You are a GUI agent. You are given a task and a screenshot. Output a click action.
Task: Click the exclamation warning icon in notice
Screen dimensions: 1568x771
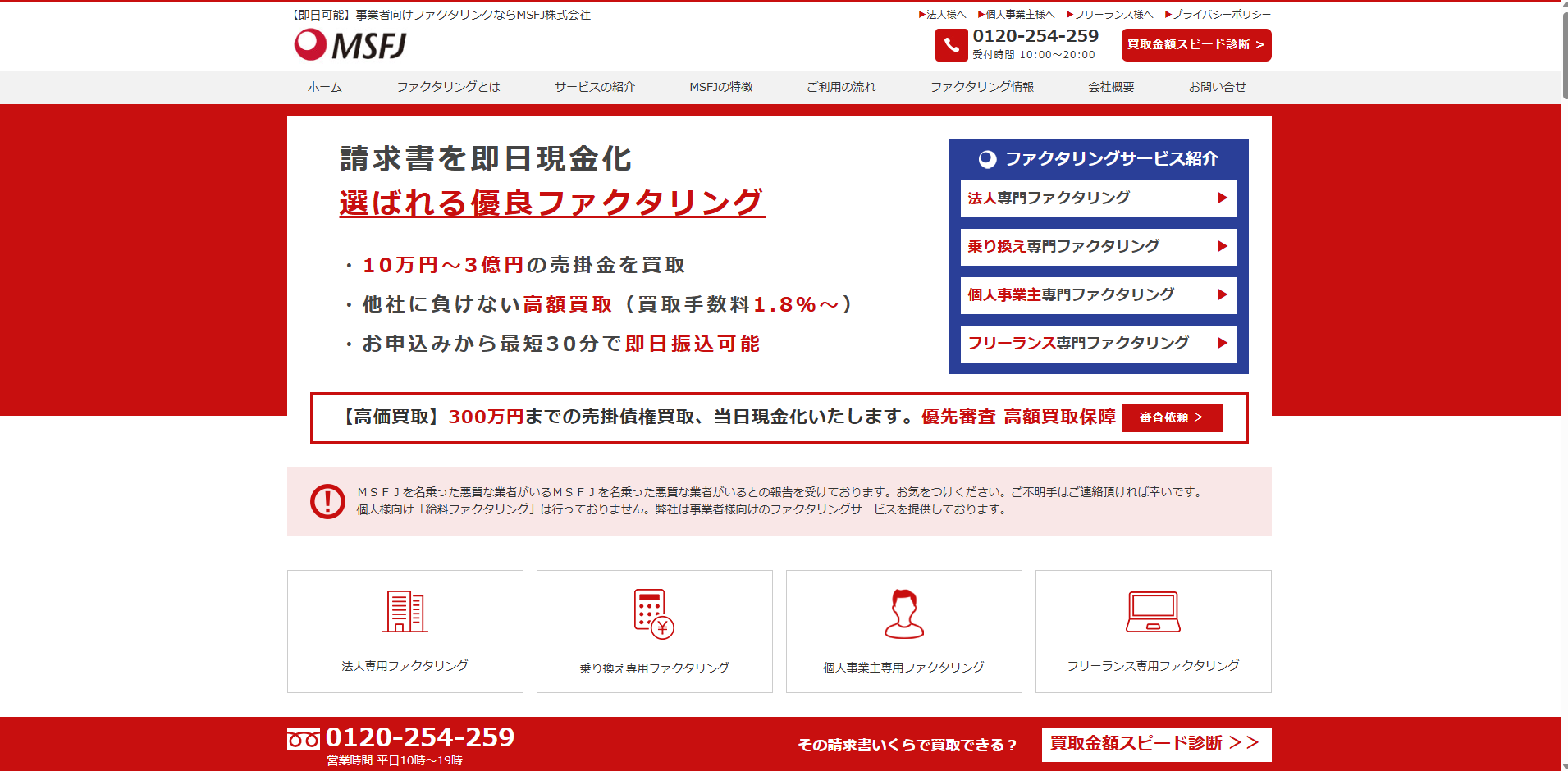coord(327,500)
